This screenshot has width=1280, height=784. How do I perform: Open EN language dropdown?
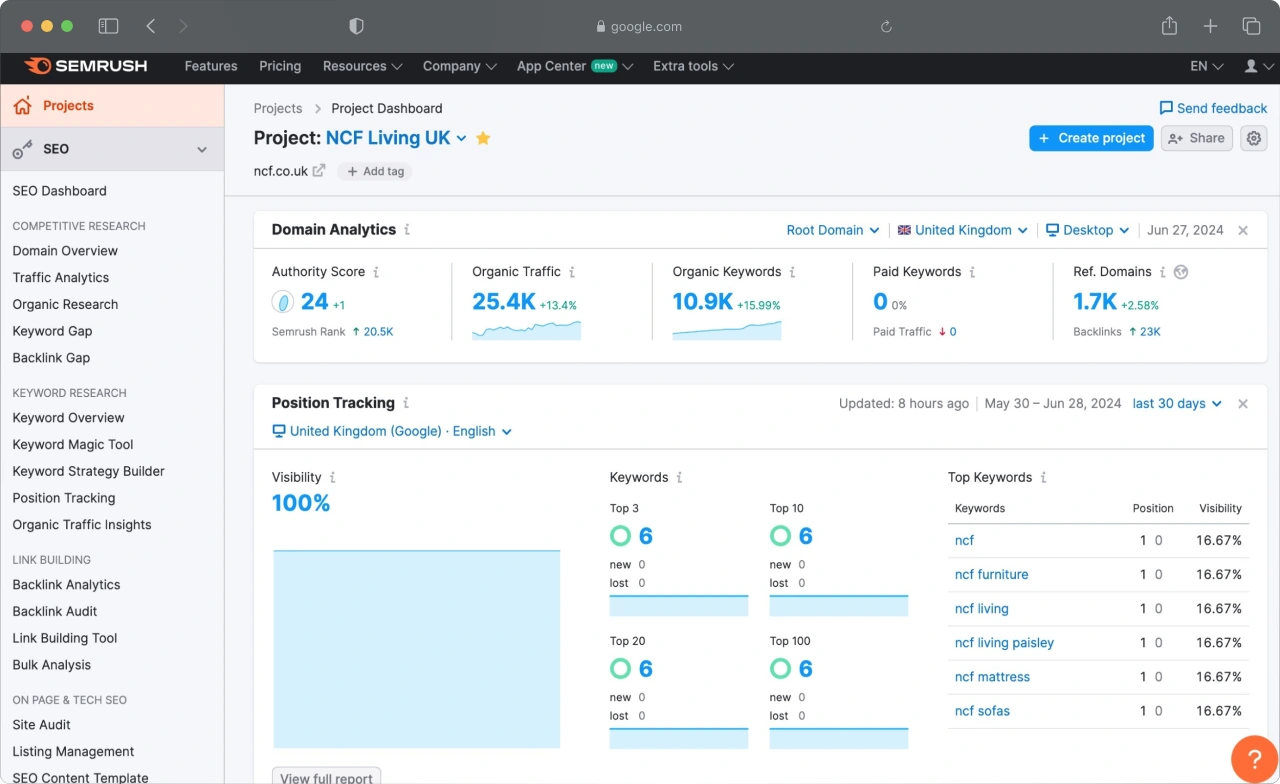[1206, 66]
